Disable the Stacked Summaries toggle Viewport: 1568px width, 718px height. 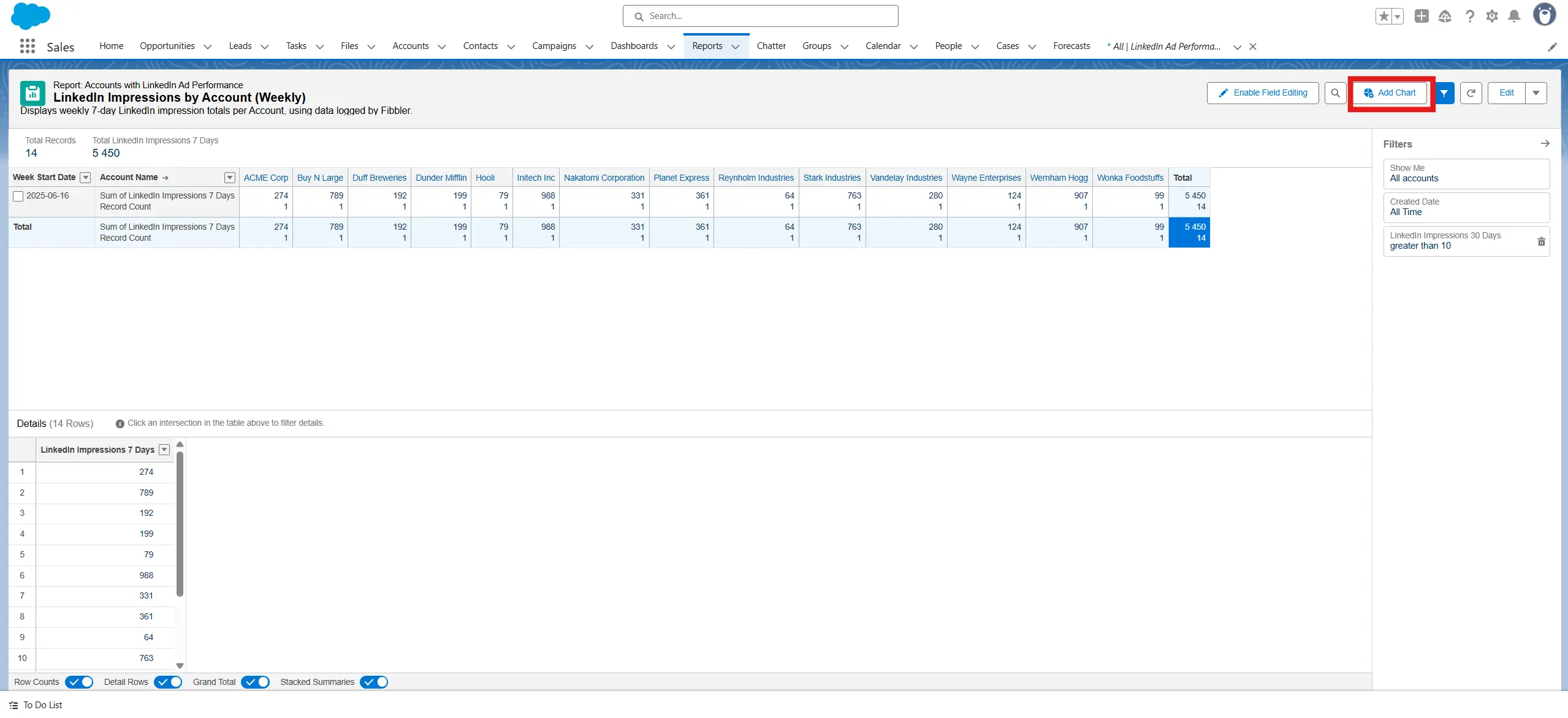tap(374, 682)
